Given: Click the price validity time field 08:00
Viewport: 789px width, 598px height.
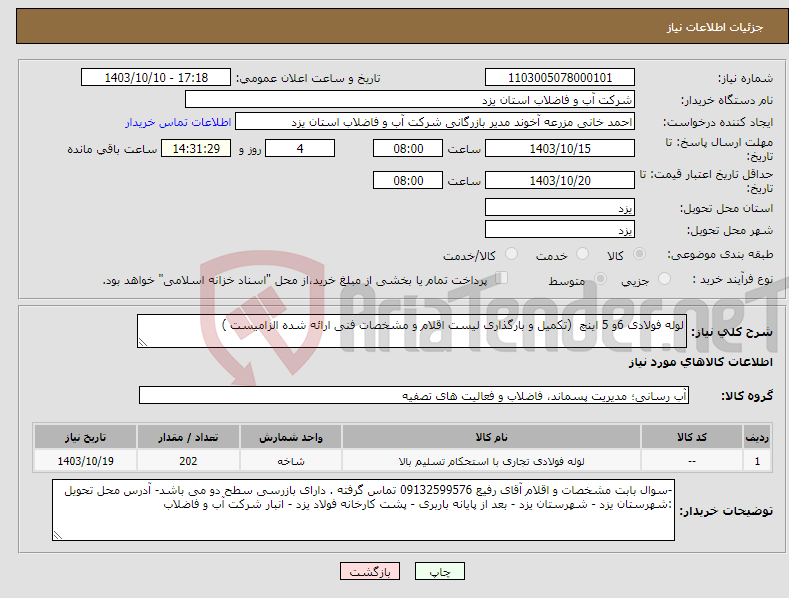Looking at the screenshot, I should click(x=408, y=180).
